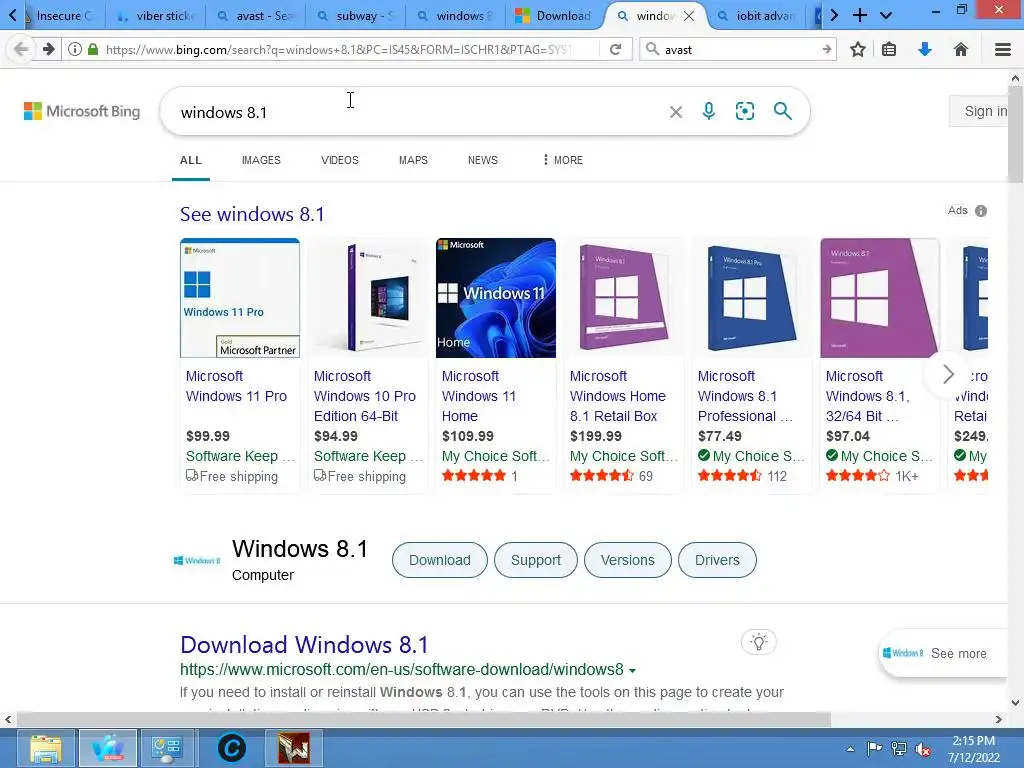
Task: Click the Support pill button
Action: click(x=536, y=560)
